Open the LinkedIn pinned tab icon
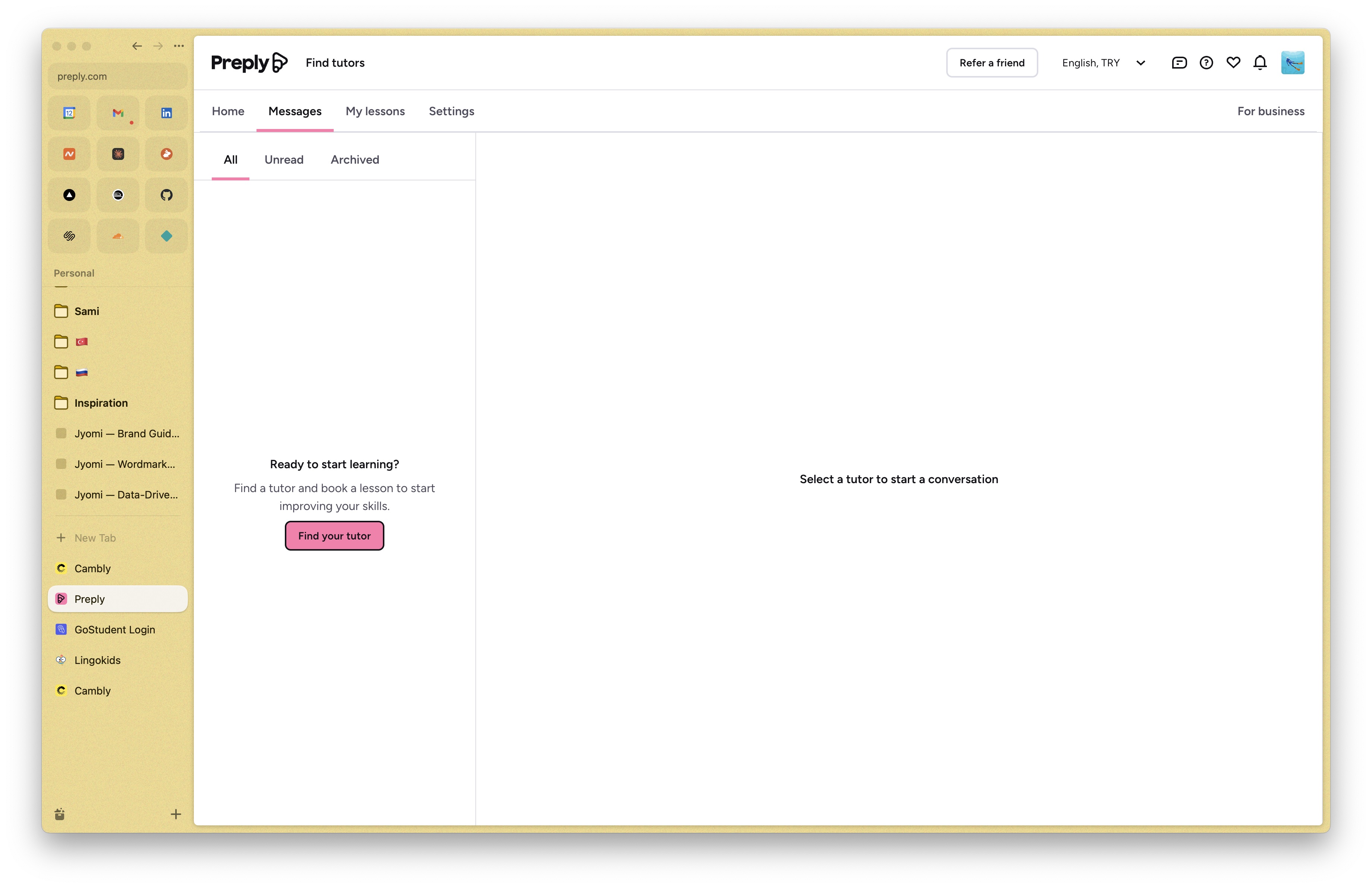Screen dimensions: 1372x888 (167, 113)
